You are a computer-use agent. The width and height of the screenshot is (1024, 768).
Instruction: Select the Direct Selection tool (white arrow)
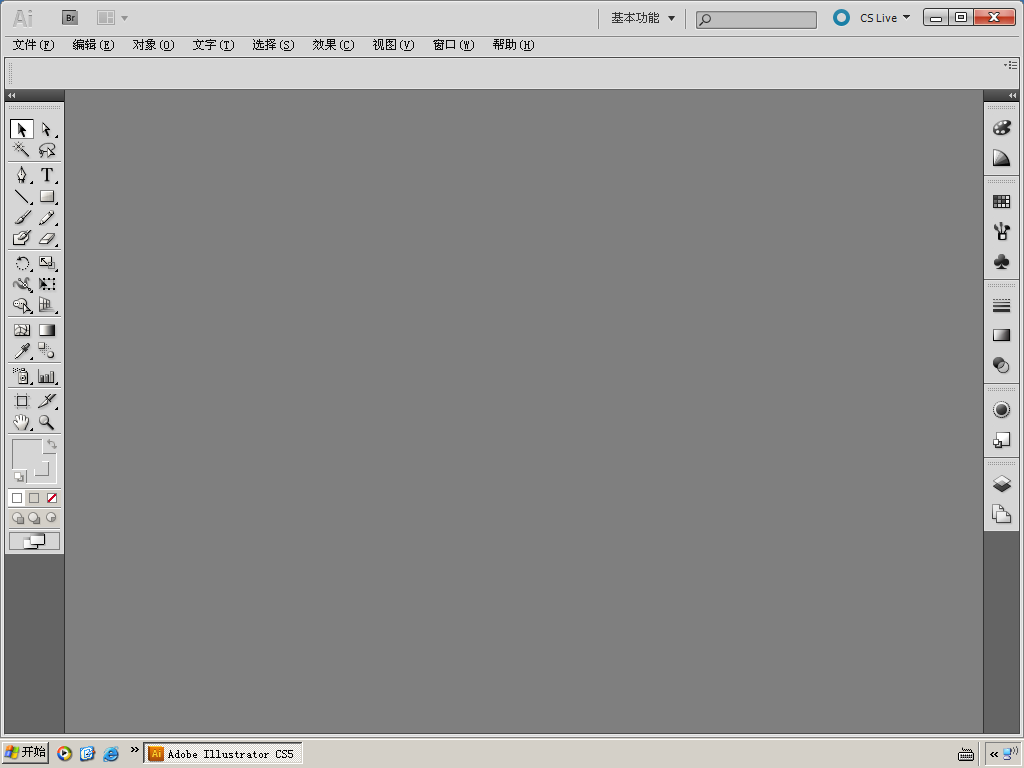click(x=46, y=129)
